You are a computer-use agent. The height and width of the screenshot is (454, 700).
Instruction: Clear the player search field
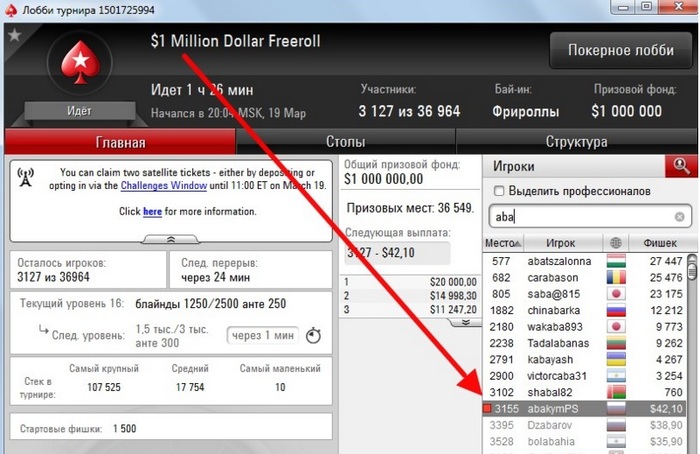679,217
